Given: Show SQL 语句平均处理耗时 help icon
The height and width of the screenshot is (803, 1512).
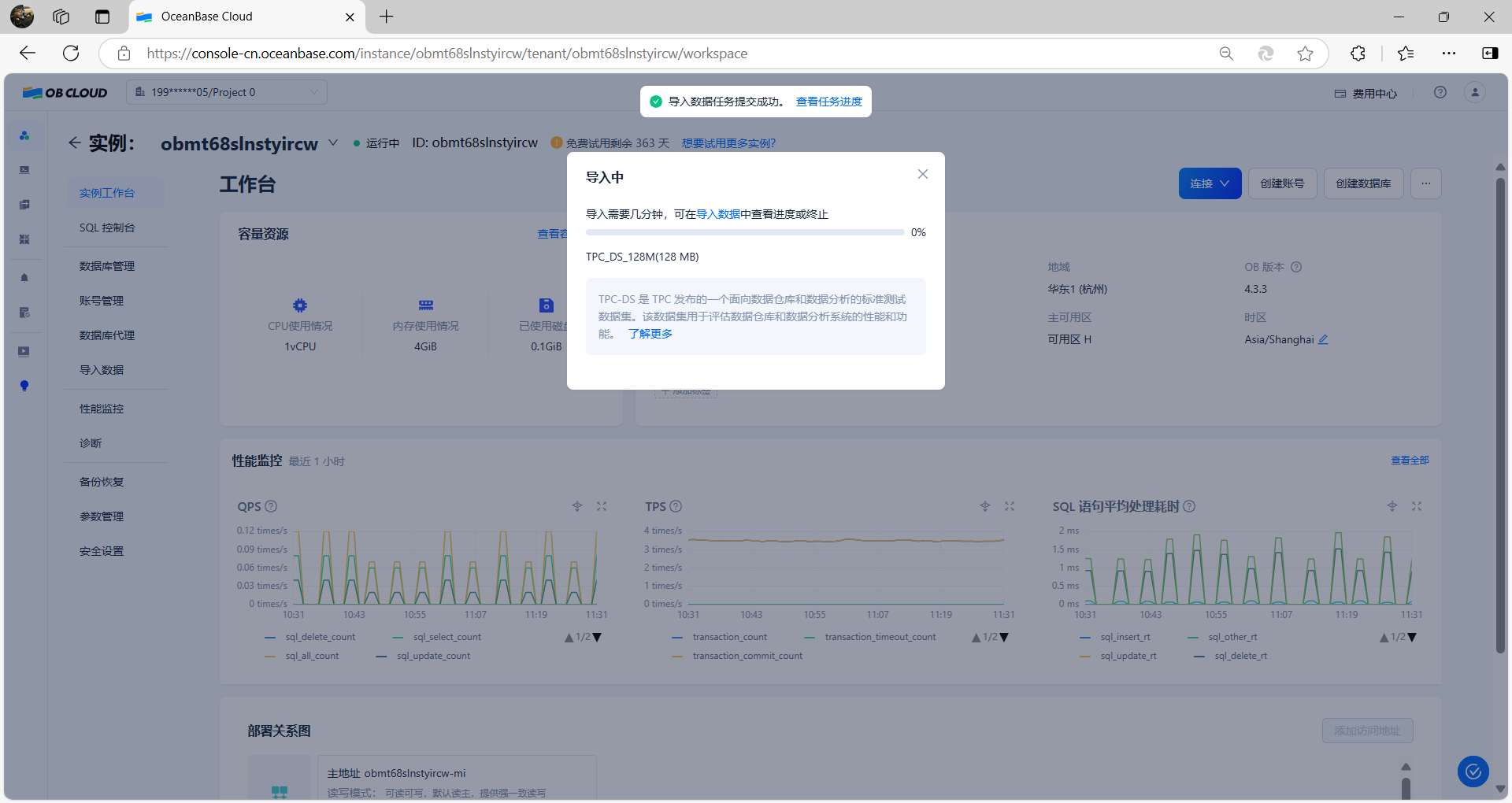Looking at the screenshot, I should coord(1189,506).
